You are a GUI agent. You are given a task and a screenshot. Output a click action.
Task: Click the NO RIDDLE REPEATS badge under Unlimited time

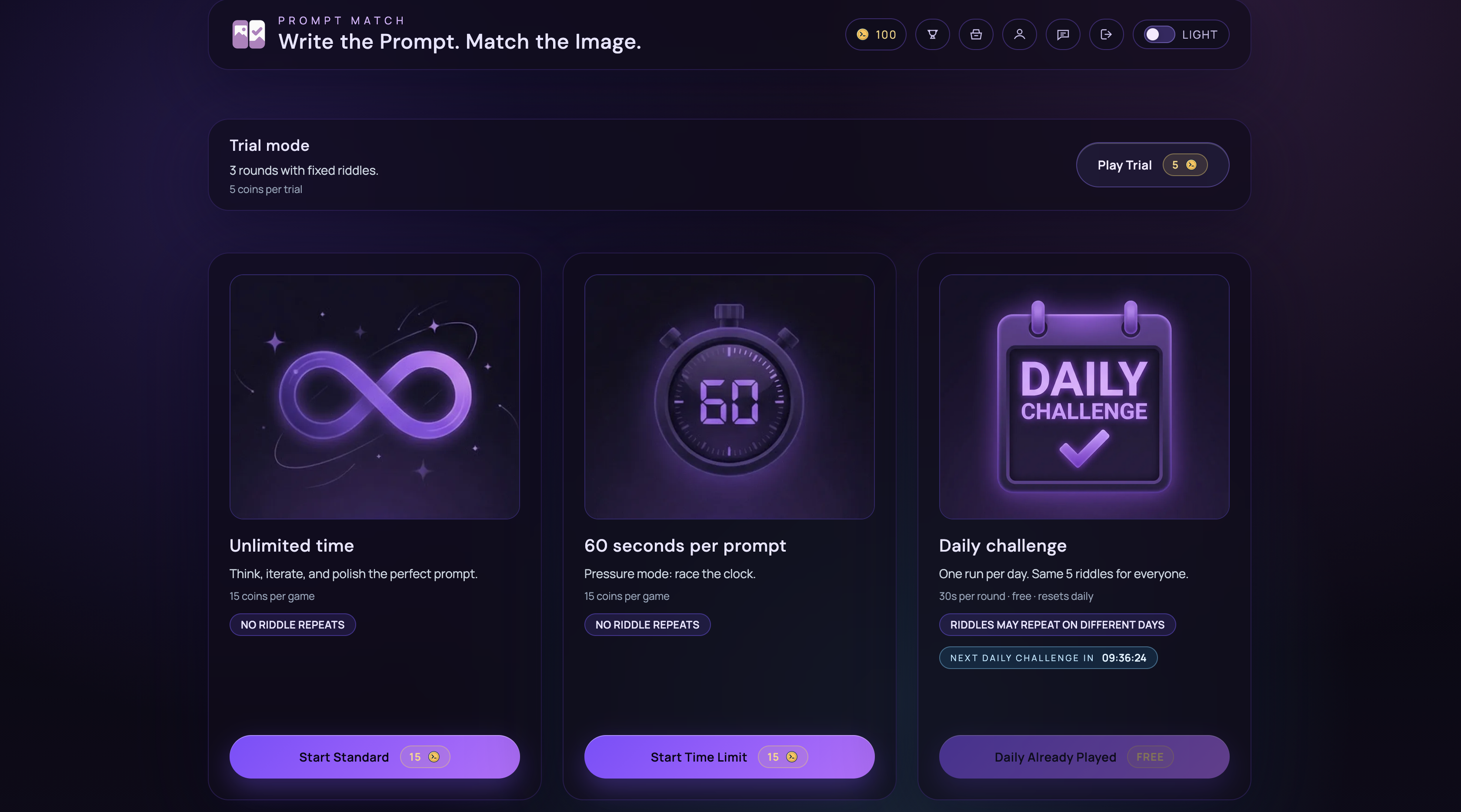pyautogui.click(x=292, y=625)
